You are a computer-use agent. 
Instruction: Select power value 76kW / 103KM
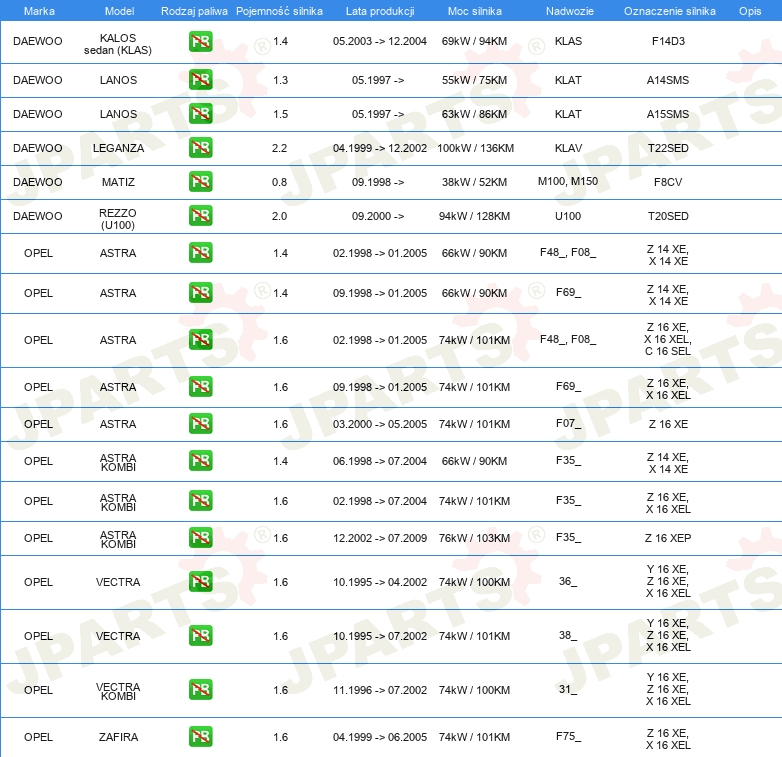coord(474,538)
